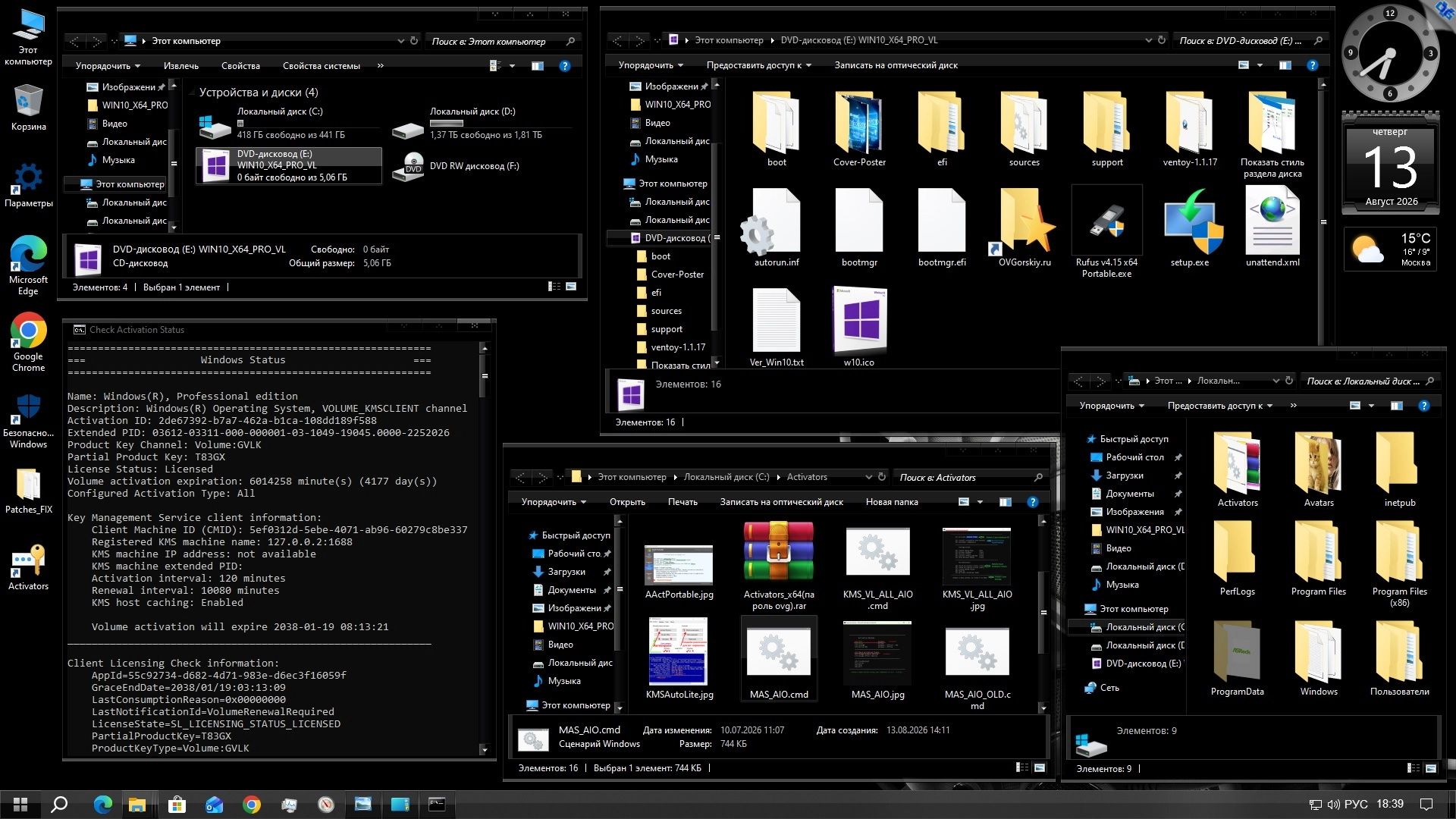
Task: Toggle preview pane in DVD drive window
Action: 1285,65
